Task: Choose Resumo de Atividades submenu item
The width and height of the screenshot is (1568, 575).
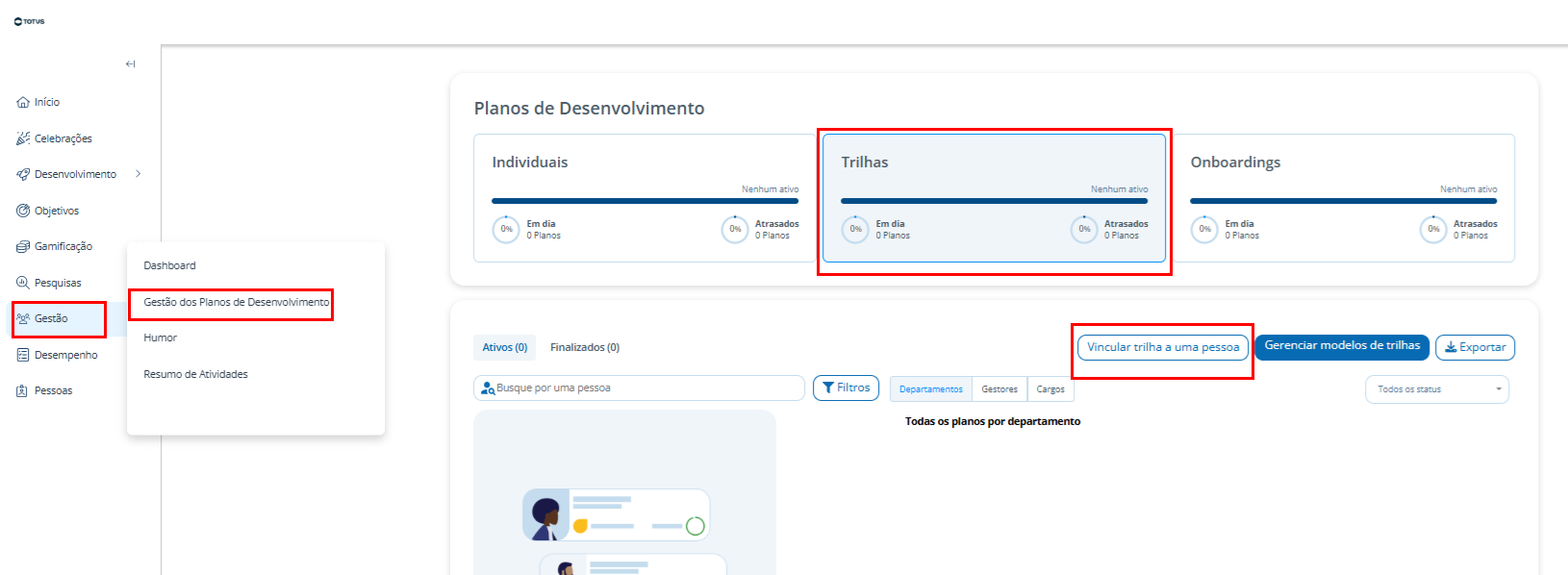Action: (196, 374)
